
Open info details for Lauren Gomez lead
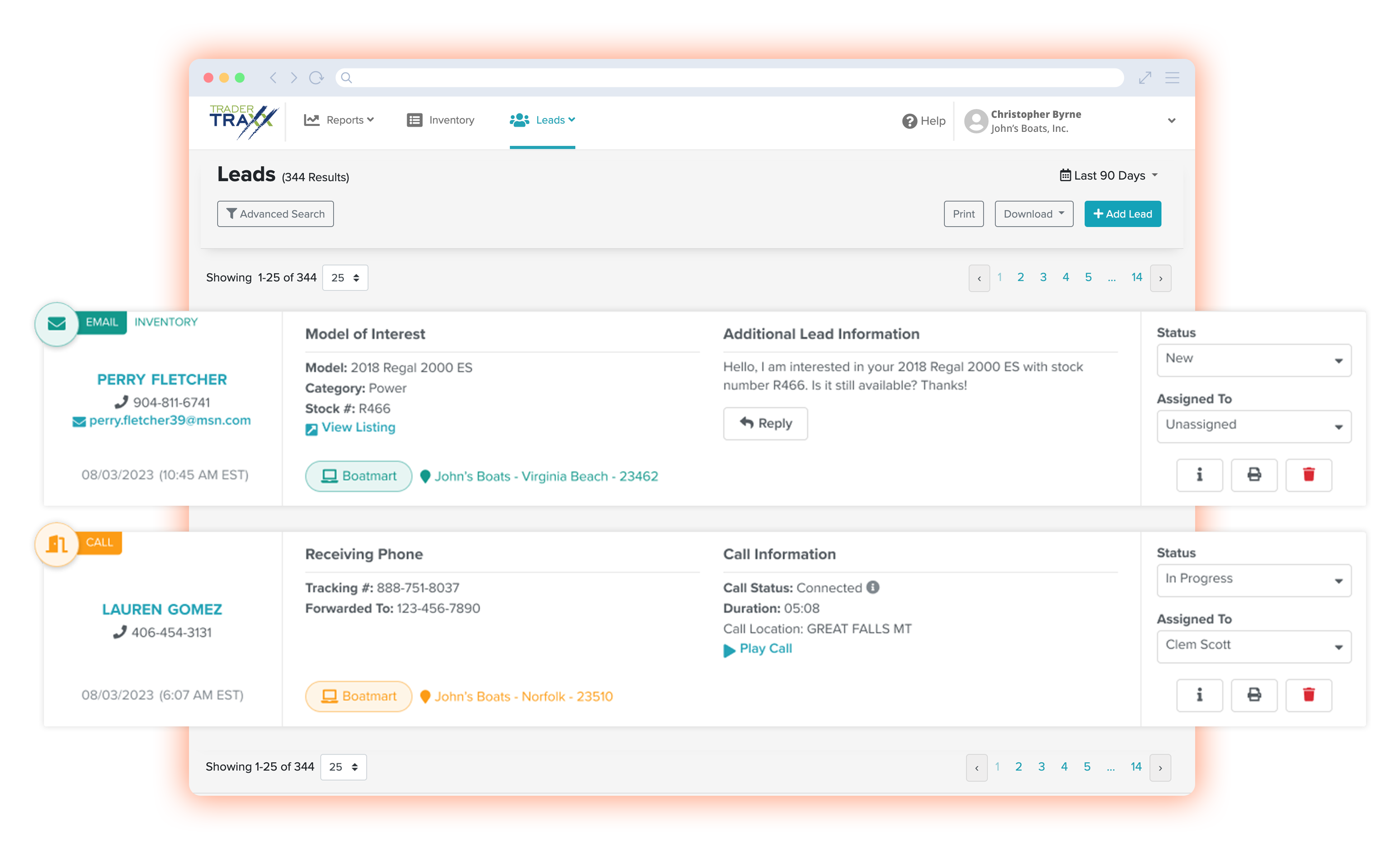[1199, 695]
